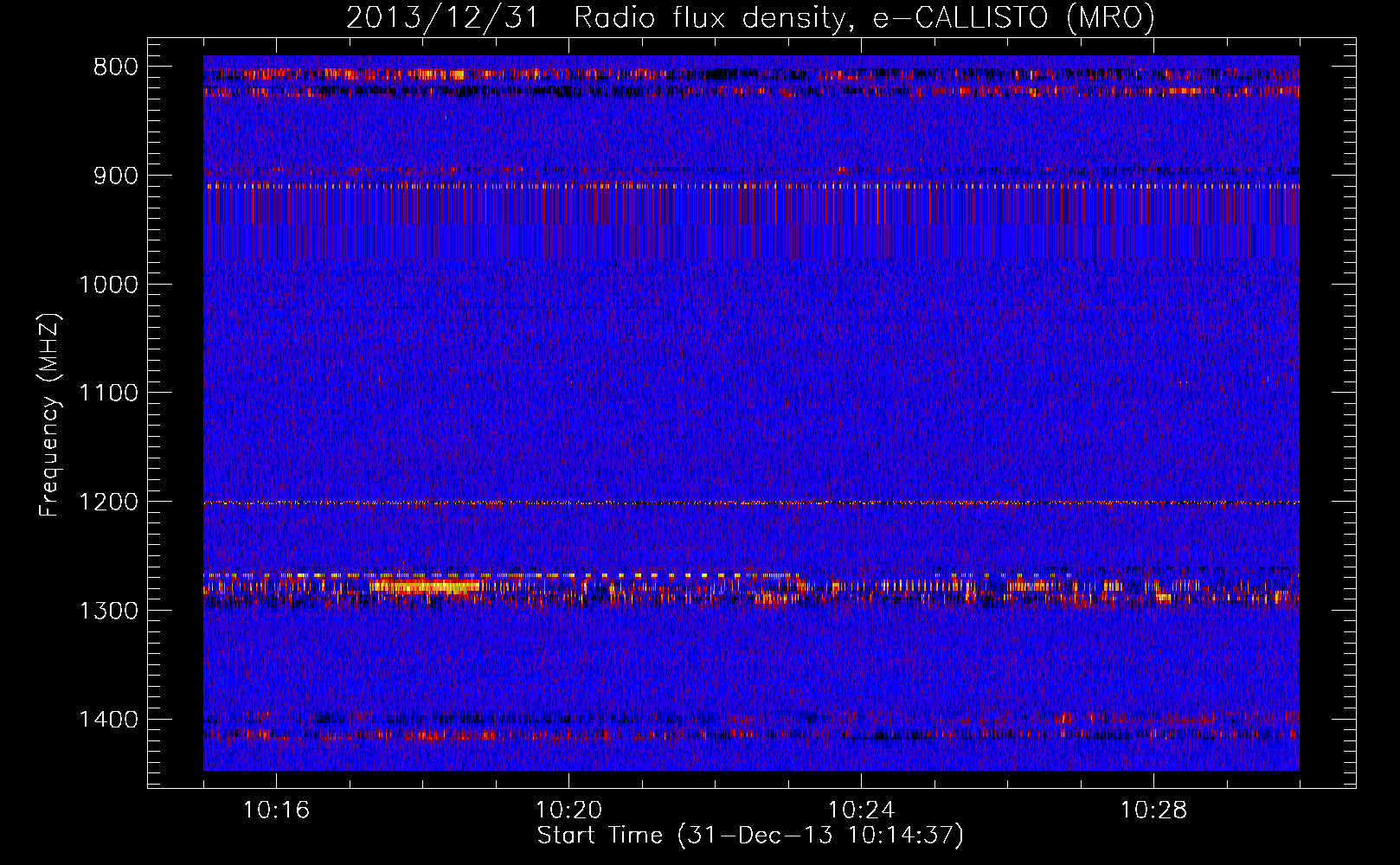Select the 1000 frequency tick label
Image resolution: width=1400 pixels, height=865 pixels.
[108, 285]
